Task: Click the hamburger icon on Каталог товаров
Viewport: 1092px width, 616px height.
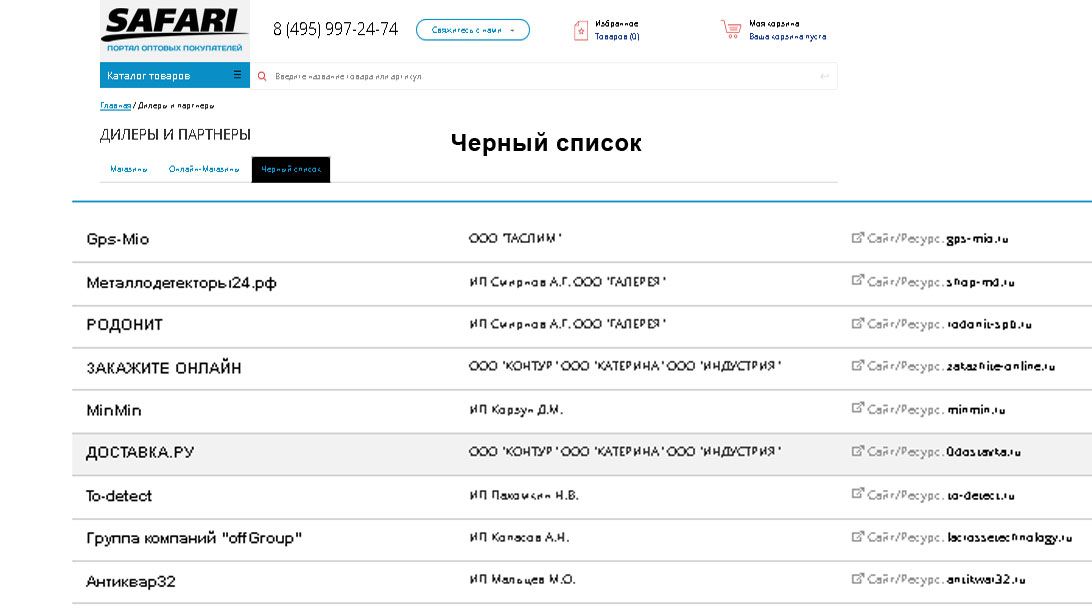Action: pos(235,74)
